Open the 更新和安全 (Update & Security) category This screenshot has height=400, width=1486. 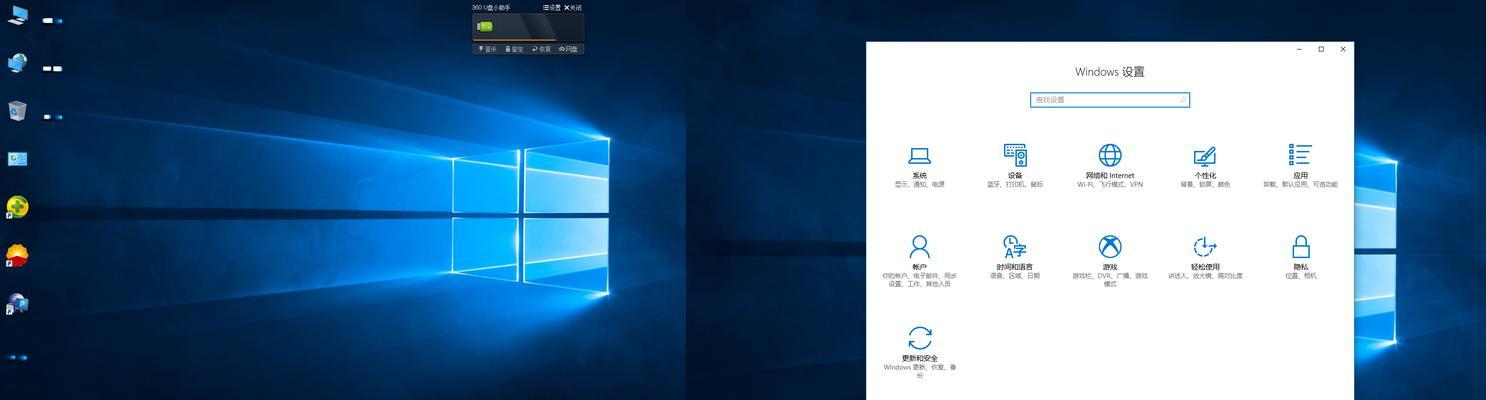click(919, 352)
